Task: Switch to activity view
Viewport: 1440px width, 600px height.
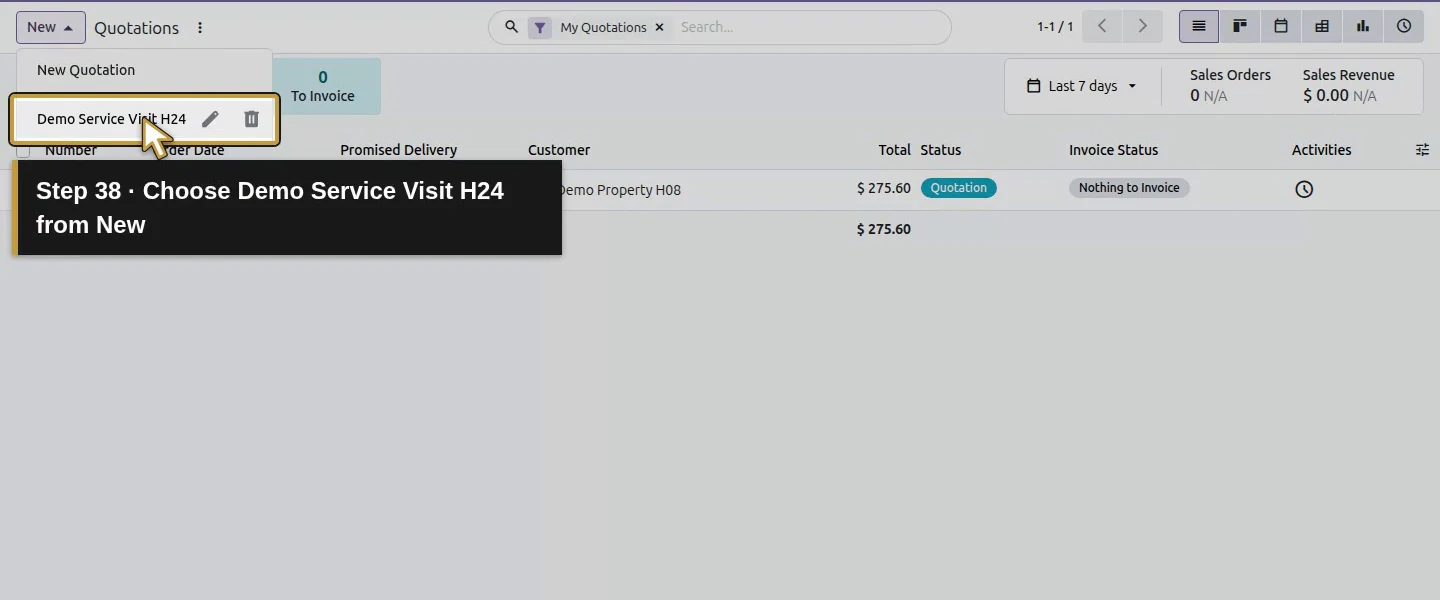Action: click(x=1404, y=27)
